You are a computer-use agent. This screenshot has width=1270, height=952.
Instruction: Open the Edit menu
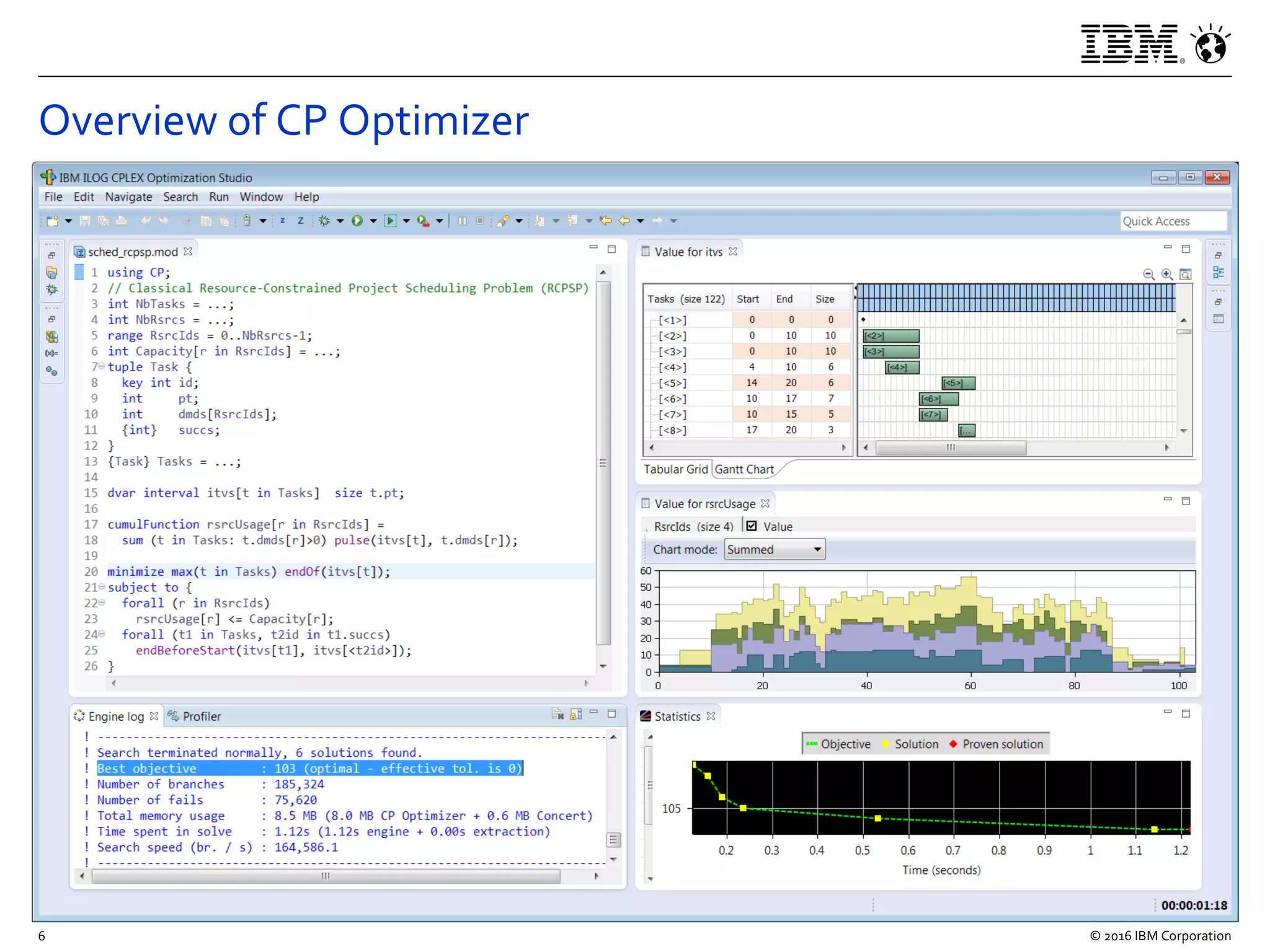click(x=84, y=197)
